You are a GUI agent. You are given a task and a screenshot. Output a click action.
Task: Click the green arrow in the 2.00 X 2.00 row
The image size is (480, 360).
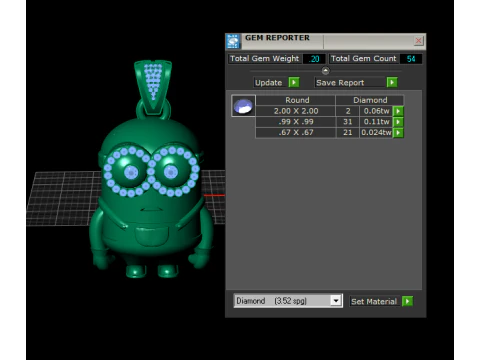pos(398,111)
